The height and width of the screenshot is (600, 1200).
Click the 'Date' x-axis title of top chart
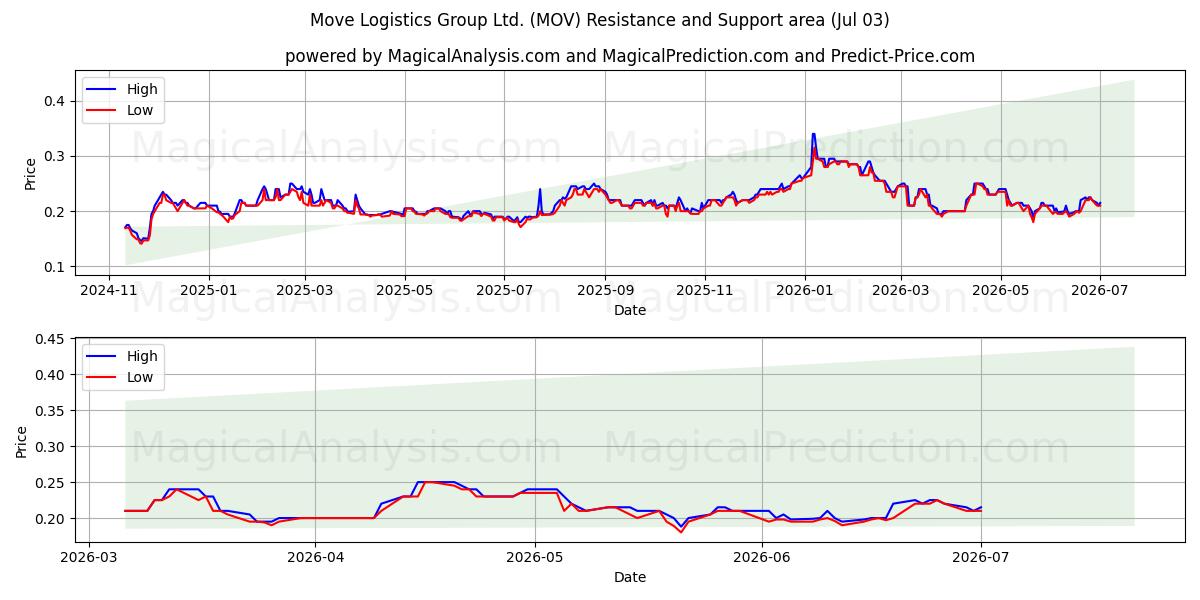click(630, 310)
